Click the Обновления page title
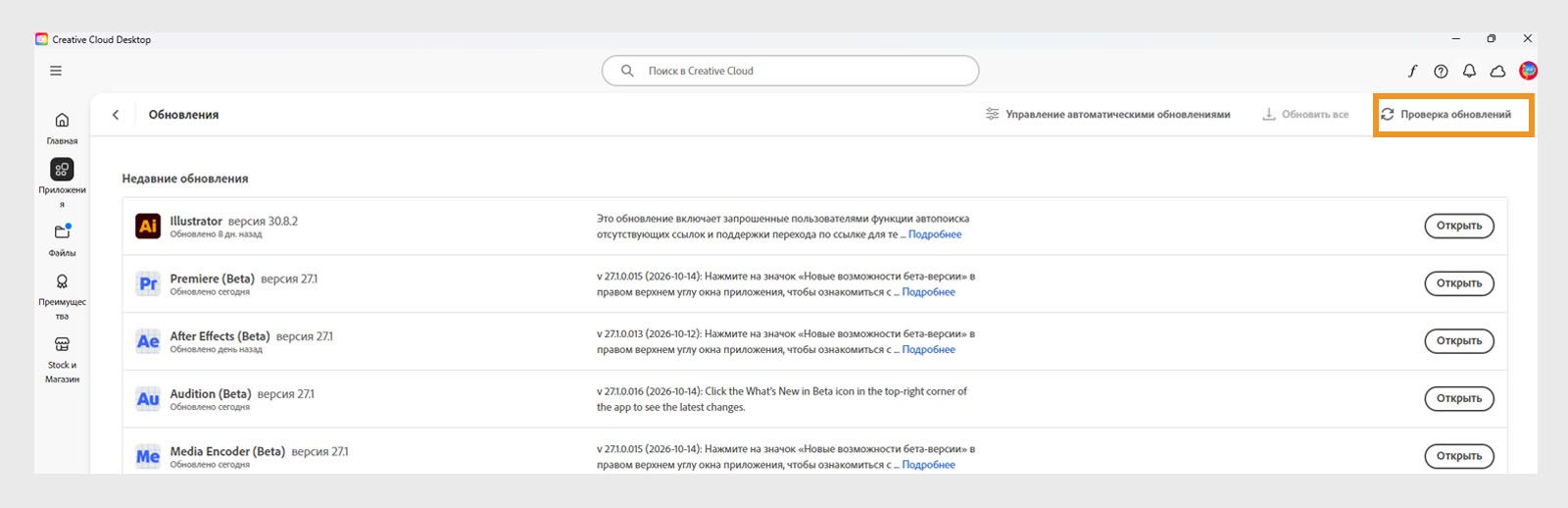Screen dimensions: 1568x508 [183, 115]
